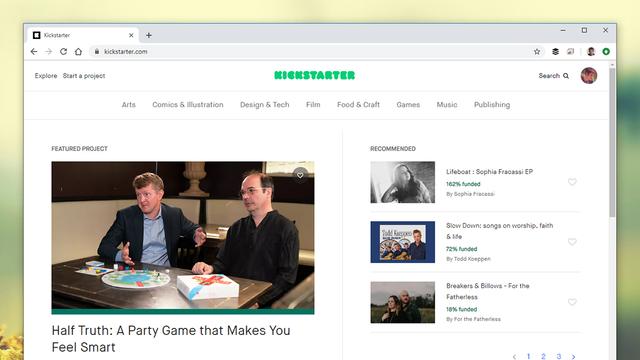
Task: Click the Start a project link
Action: coord(84,76)
